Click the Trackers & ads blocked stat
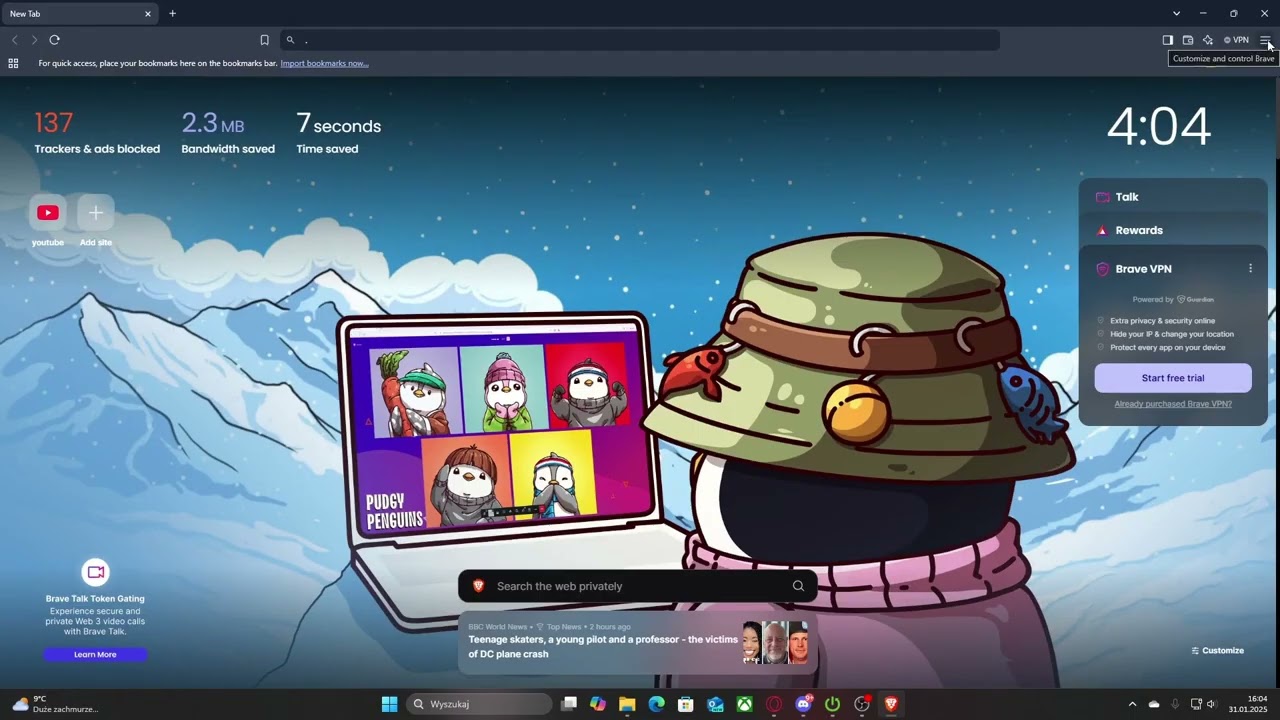 (x=97, y=135)
